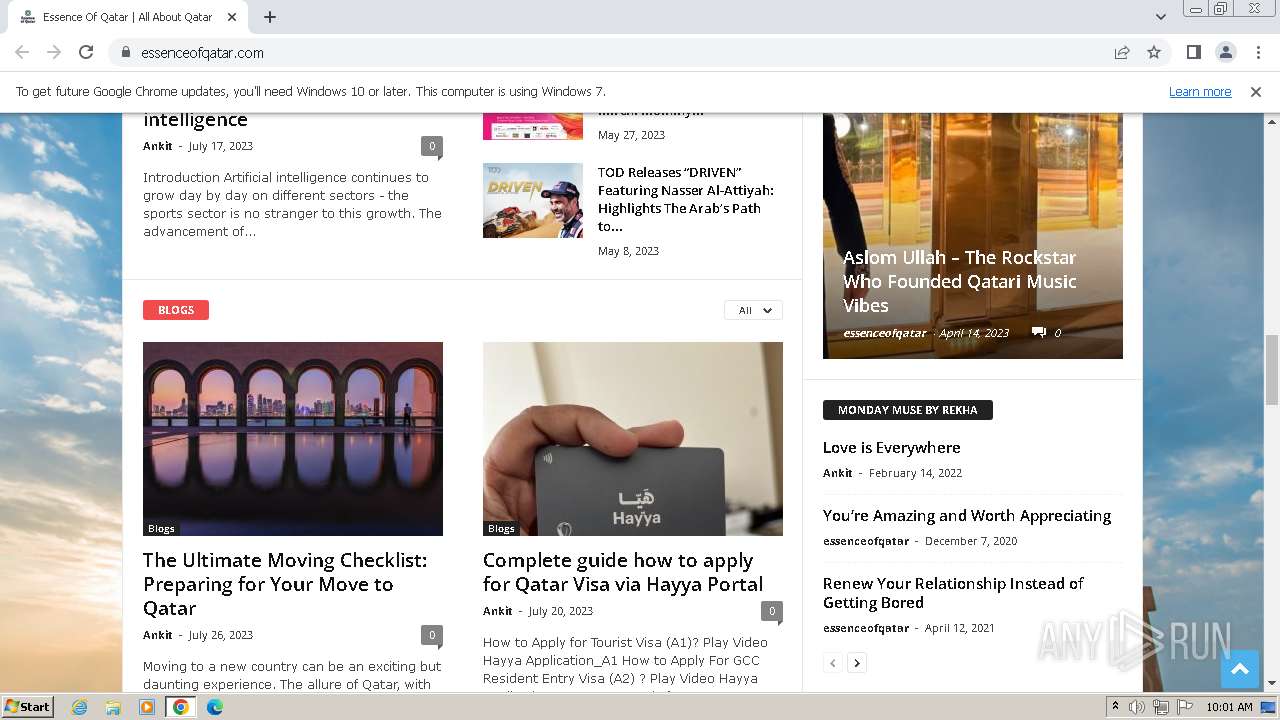The width and height of the screenshot is (1280, 720).
Task: Open the intelligence article title
Action: pyautogui.click(x=195, y=119)
